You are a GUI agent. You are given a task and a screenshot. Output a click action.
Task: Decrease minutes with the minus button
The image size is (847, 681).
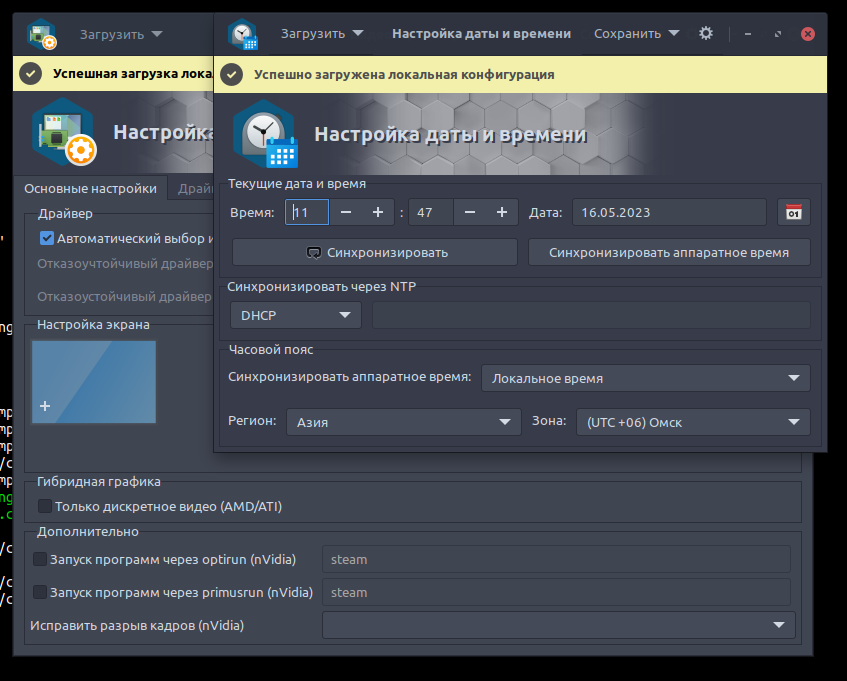469,212
